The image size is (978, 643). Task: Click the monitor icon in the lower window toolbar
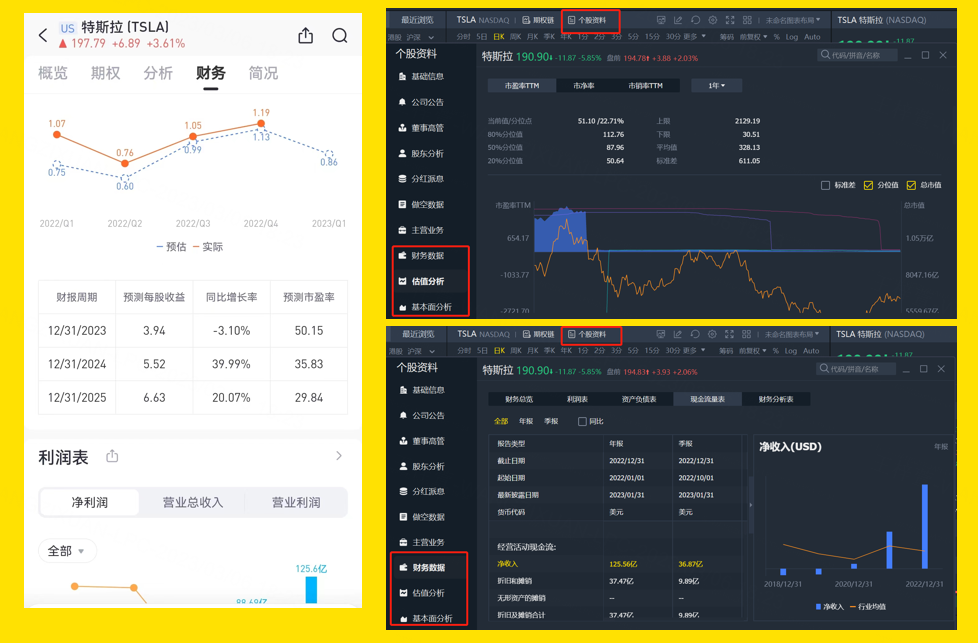click(661, 334)
